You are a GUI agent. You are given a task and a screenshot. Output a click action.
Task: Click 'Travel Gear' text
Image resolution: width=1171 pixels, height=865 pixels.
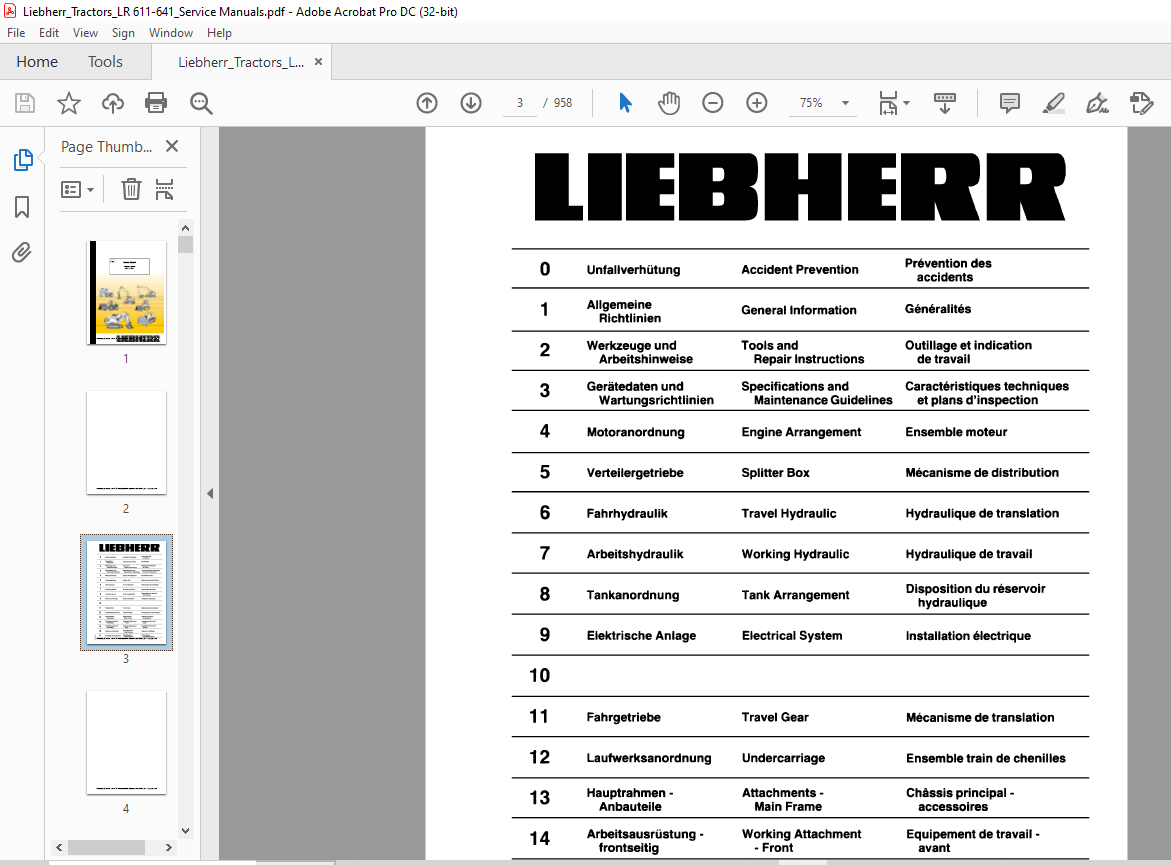775,717
